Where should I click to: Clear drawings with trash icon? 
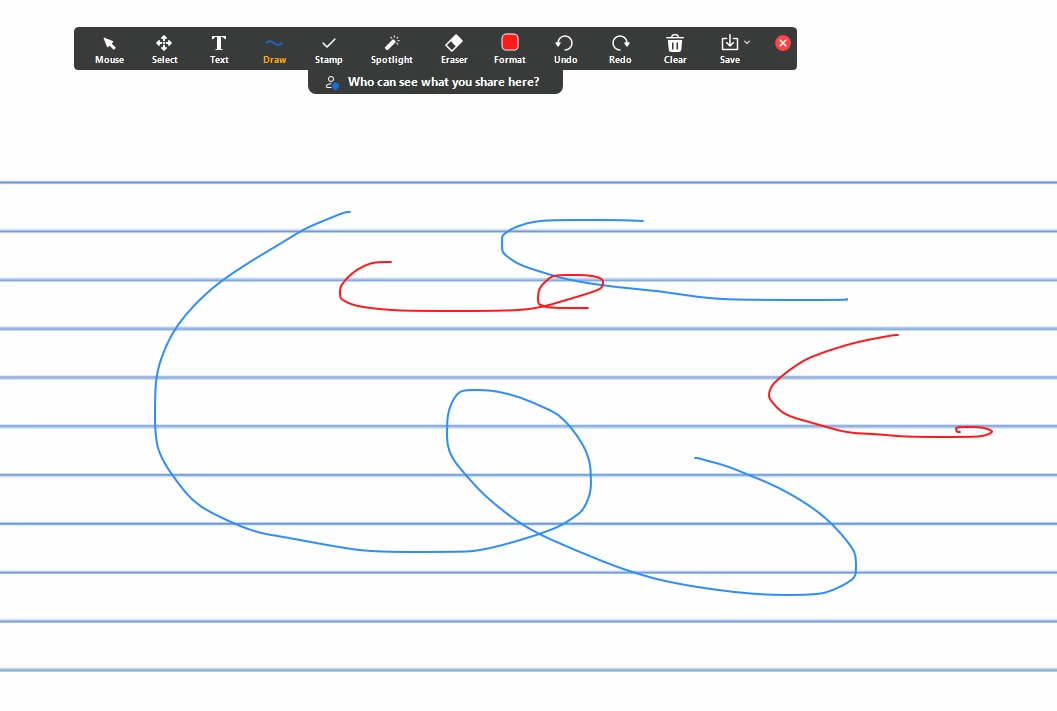pyautogui.click(x=675, y=49)
